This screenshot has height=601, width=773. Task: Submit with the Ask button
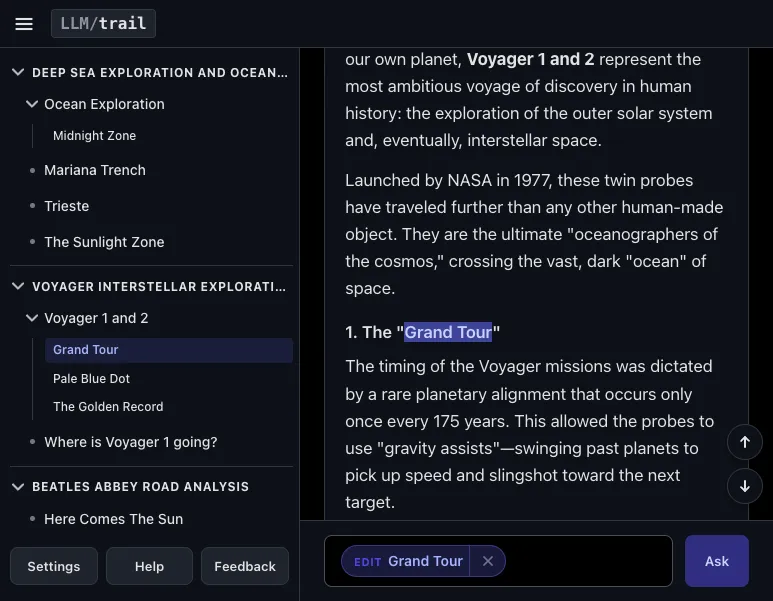pyautogui.click(x=717, y=561)
